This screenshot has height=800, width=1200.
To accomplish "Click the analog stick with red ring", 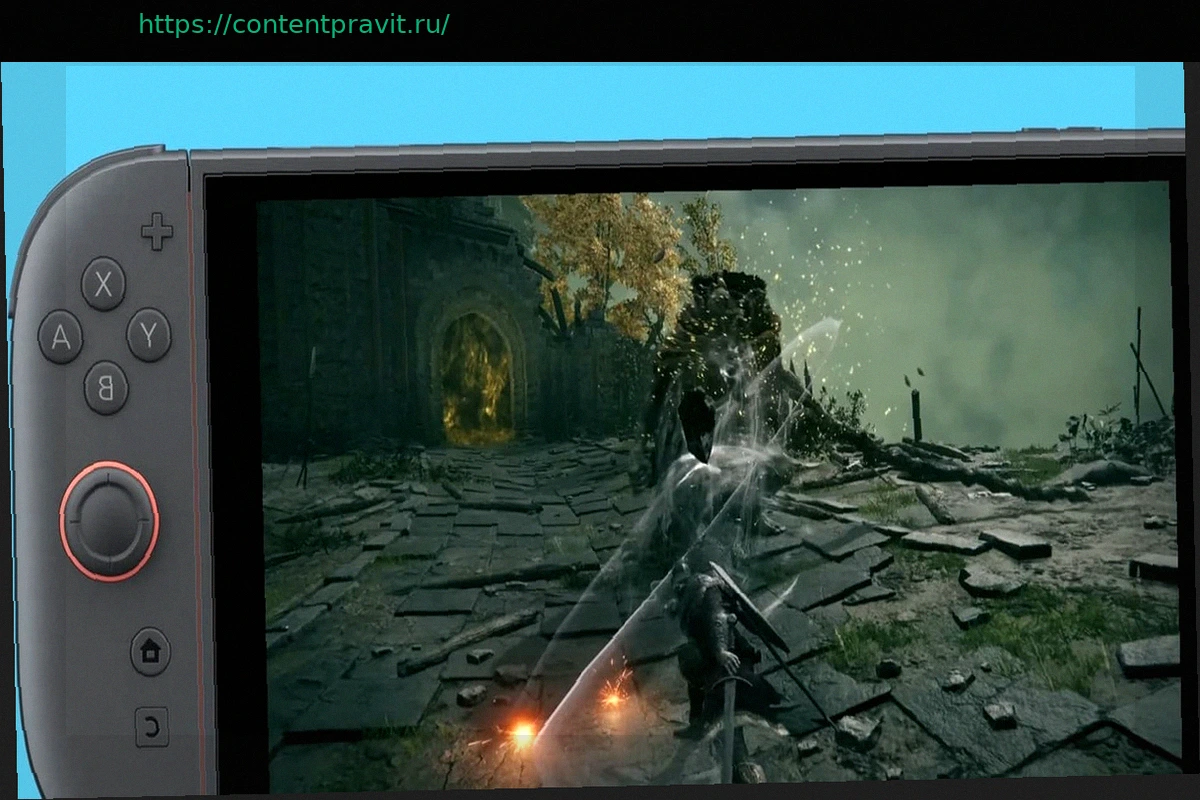I will point(109,519).
